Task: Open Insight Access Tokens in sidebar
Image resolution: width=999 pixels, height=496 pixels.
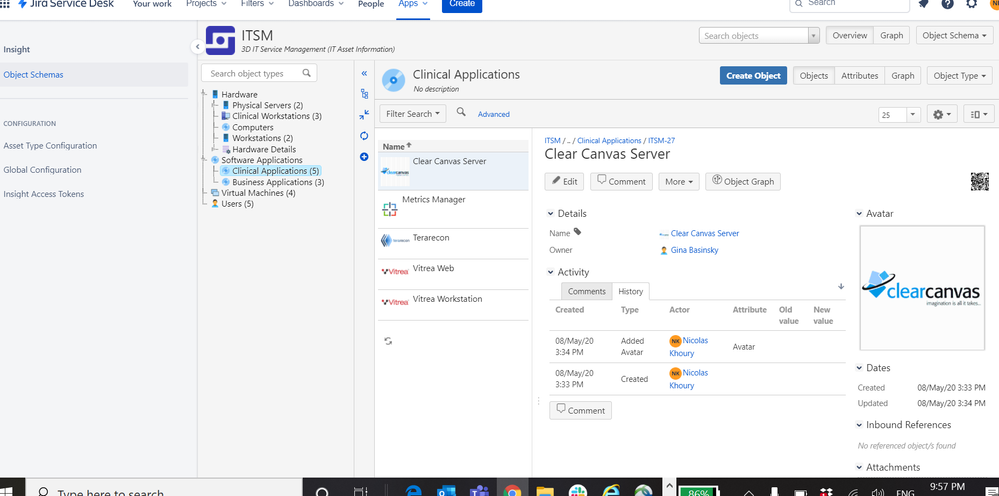Action: pyautogui.click(x=44, y=194)
